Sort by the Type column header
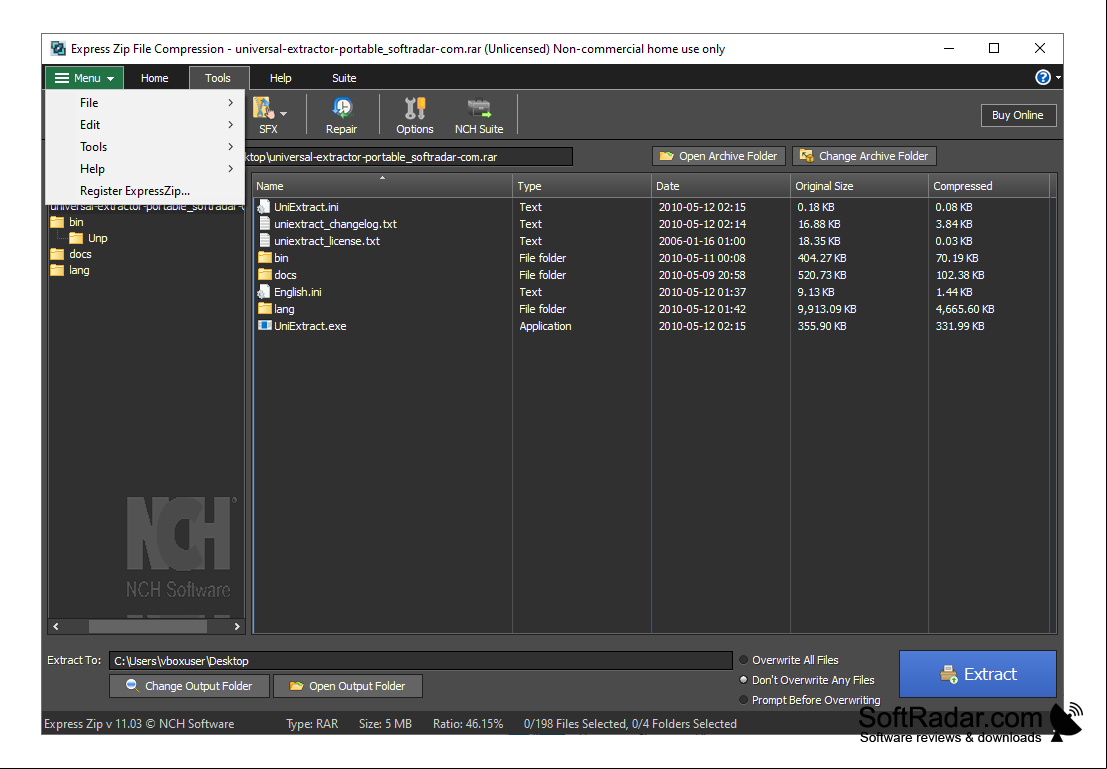 coord(582,186)
